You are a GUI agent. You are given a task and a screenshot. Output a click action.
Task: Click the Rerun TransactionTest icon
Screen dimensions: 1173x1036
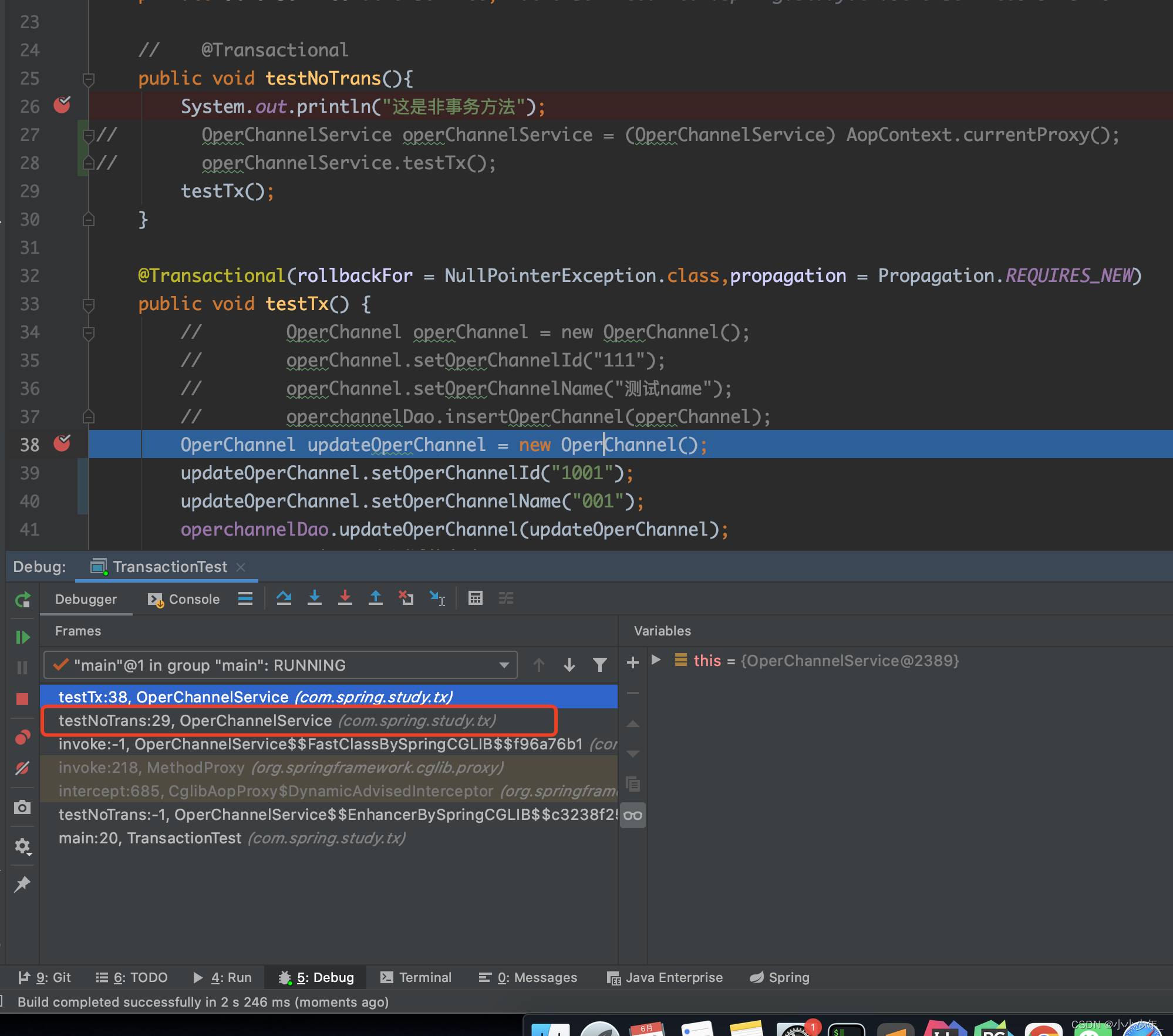click(22, 600)
